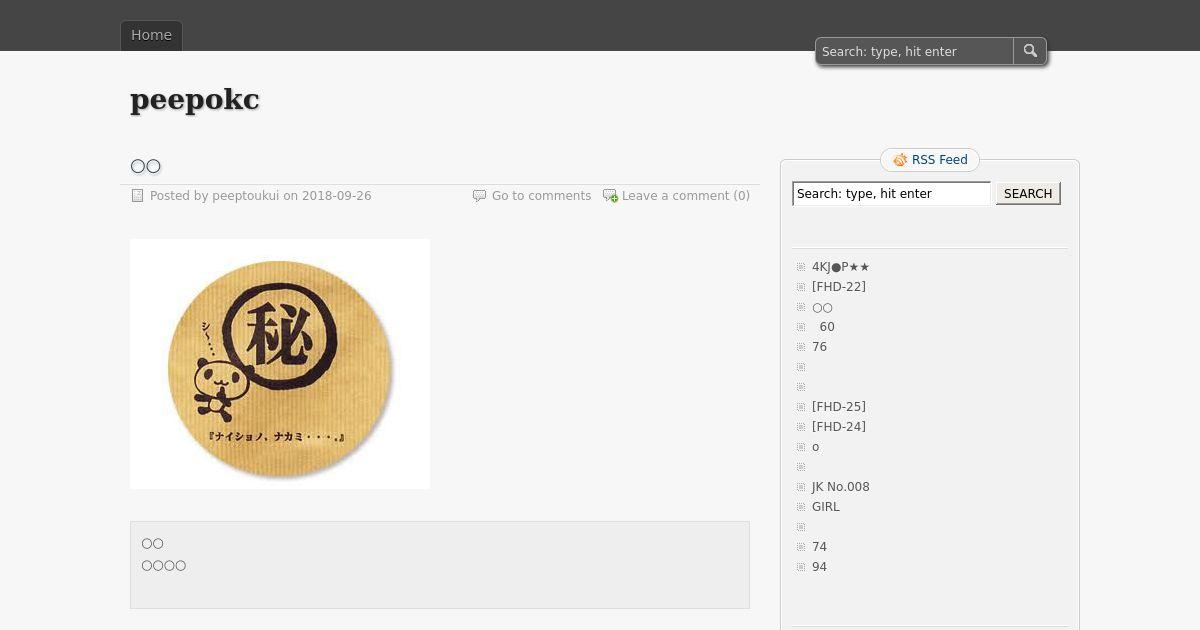
Task: Focus the header search field
Action: point(915,51)
